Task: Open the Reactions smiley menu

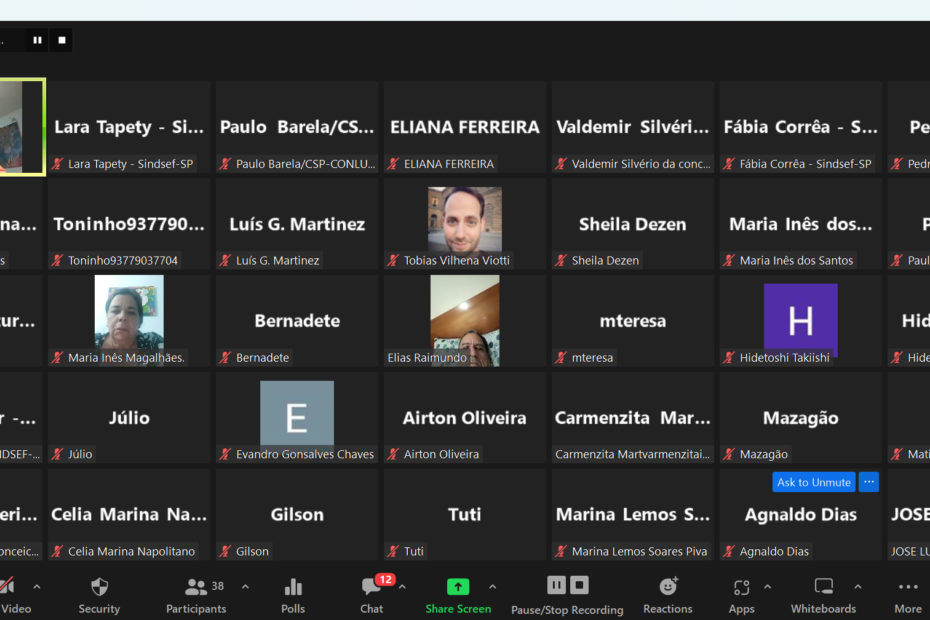Action: (x=668, y=596)
